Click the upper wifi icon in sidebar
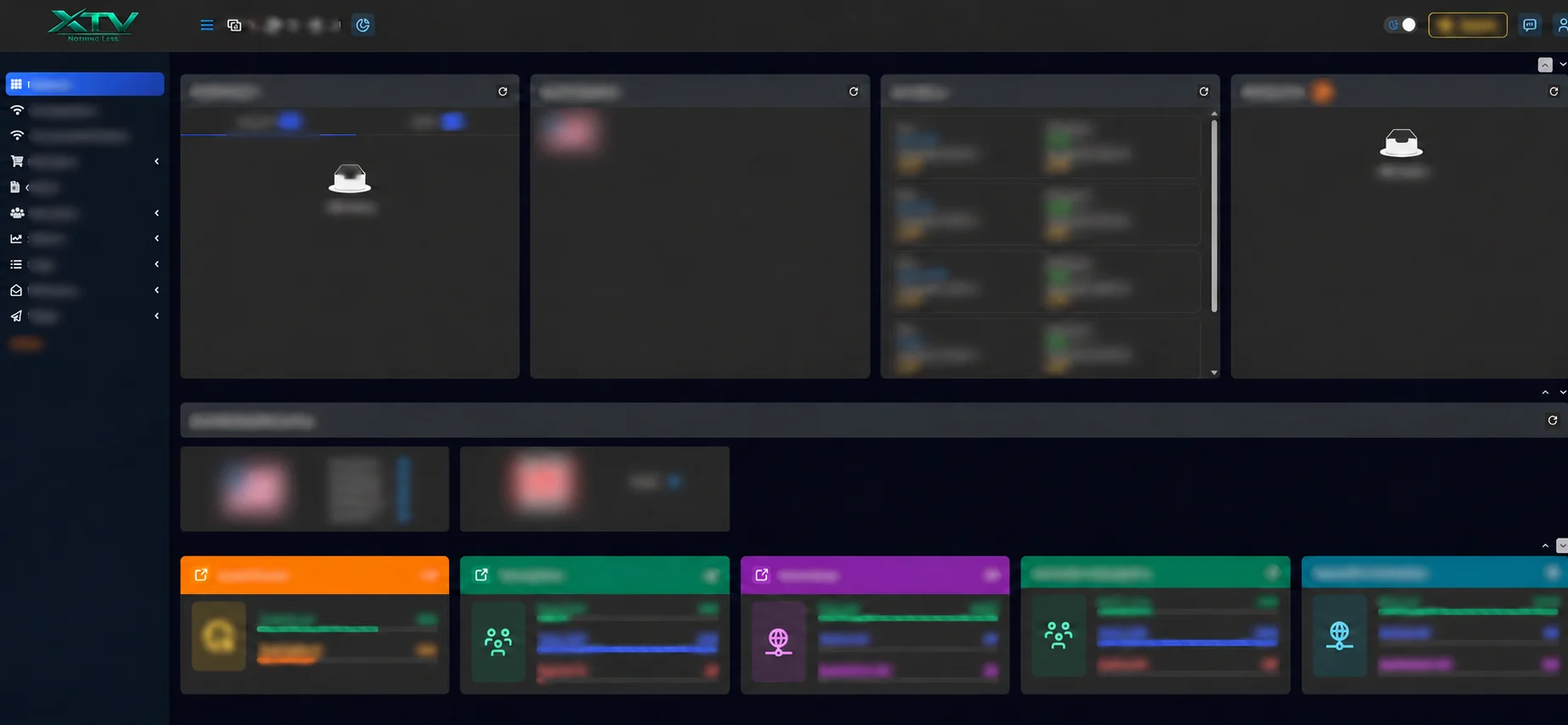 17,110
